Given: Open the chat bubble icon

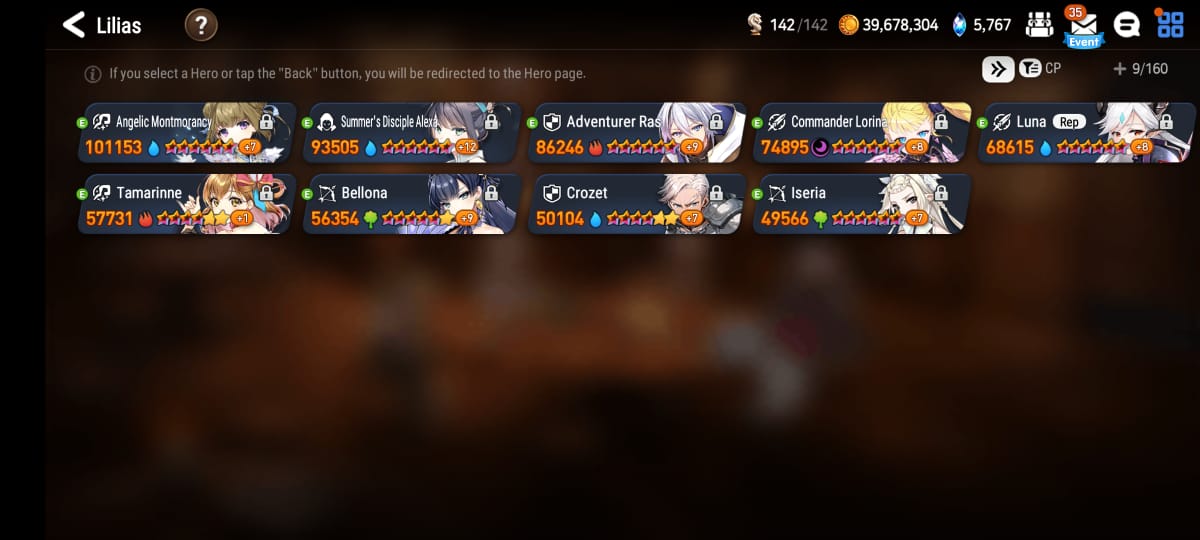Looking at the screenshot, I should click(x=1127, y=25).
